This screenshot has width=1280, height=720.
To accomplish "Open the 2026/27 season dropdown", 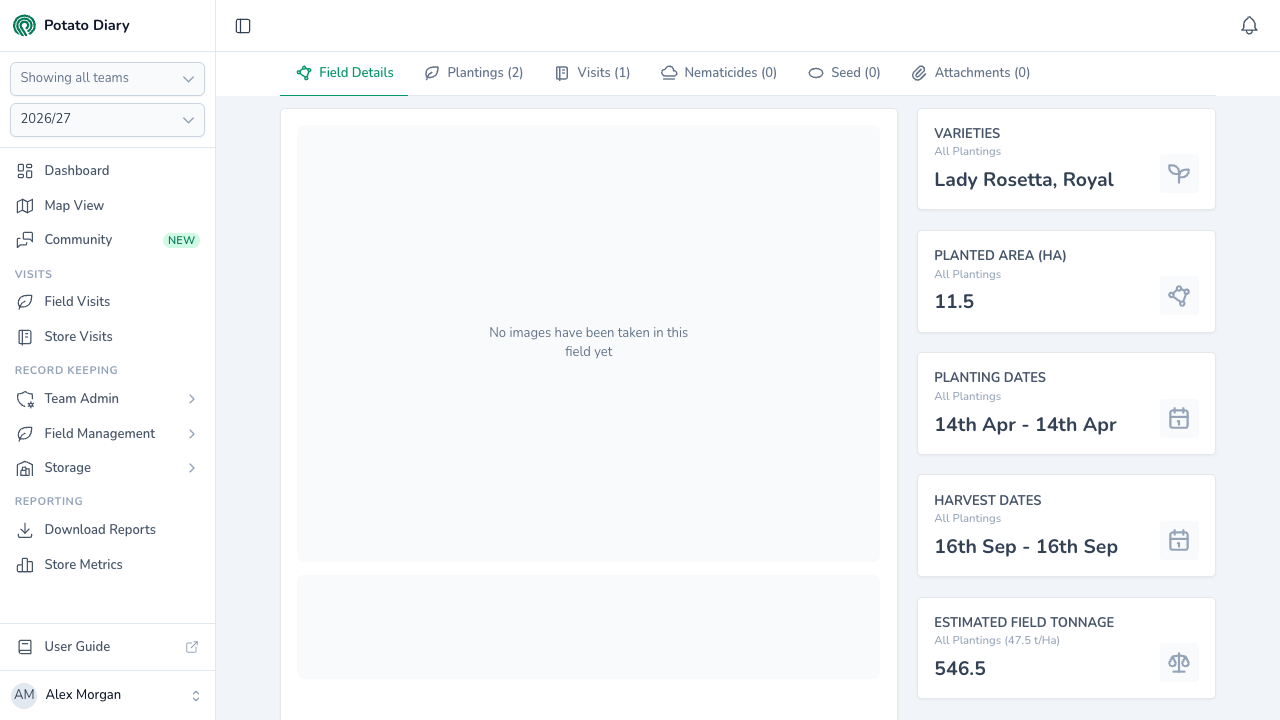I will [107, 120].
